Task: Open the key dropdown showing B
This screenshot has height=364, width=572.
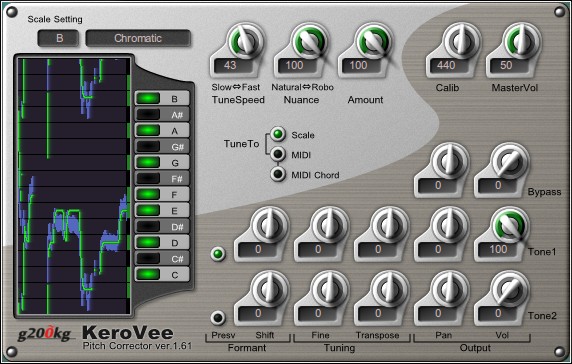Action: tap(58, 38)
